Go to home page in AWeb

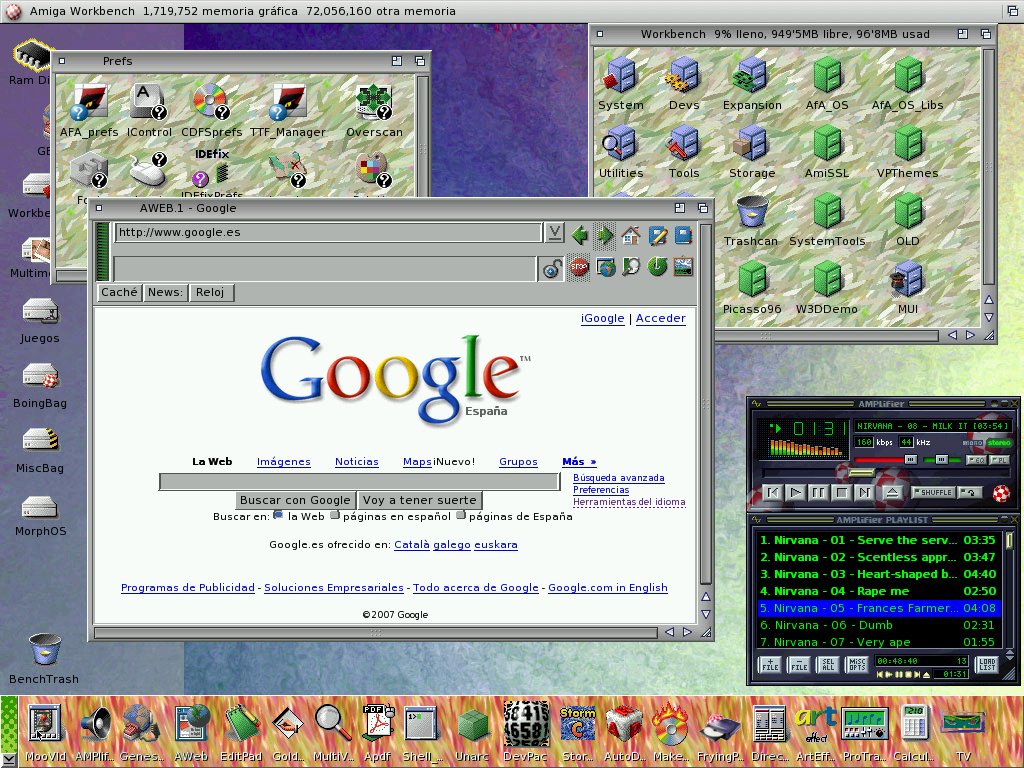[631, 234]
